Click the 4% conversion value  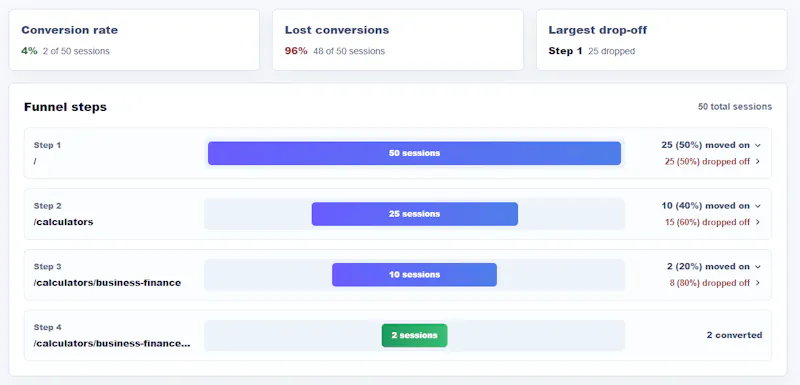point(29,51)
